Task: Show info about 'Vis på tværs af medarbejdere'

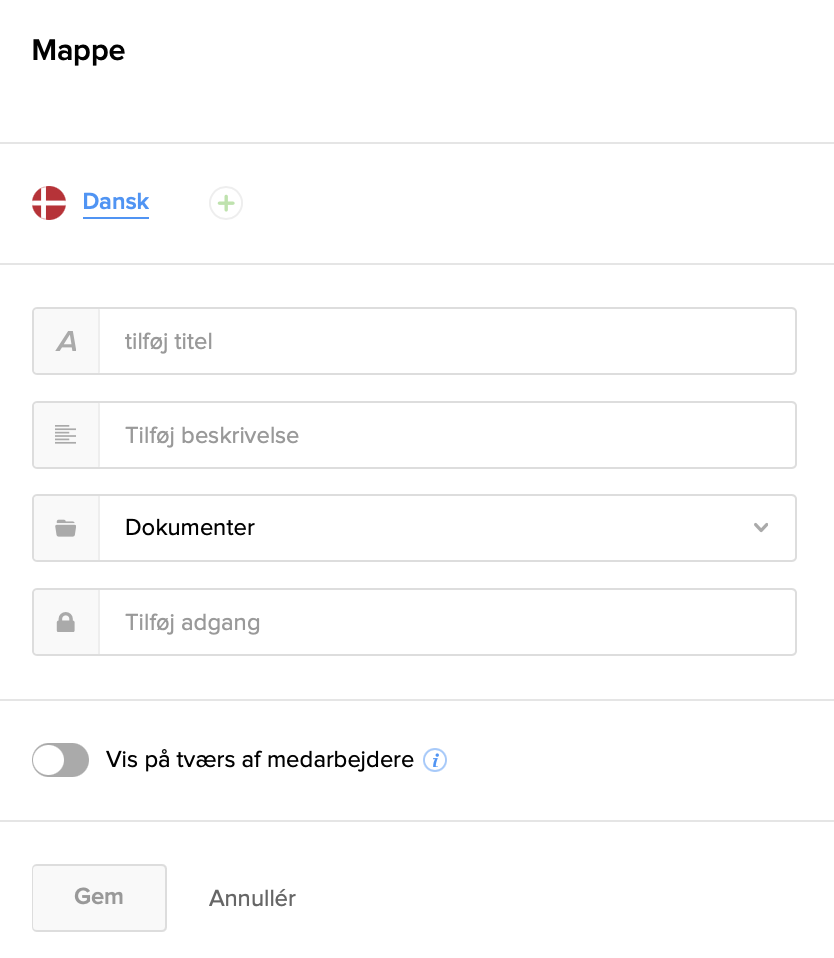Action: (435, 761)
